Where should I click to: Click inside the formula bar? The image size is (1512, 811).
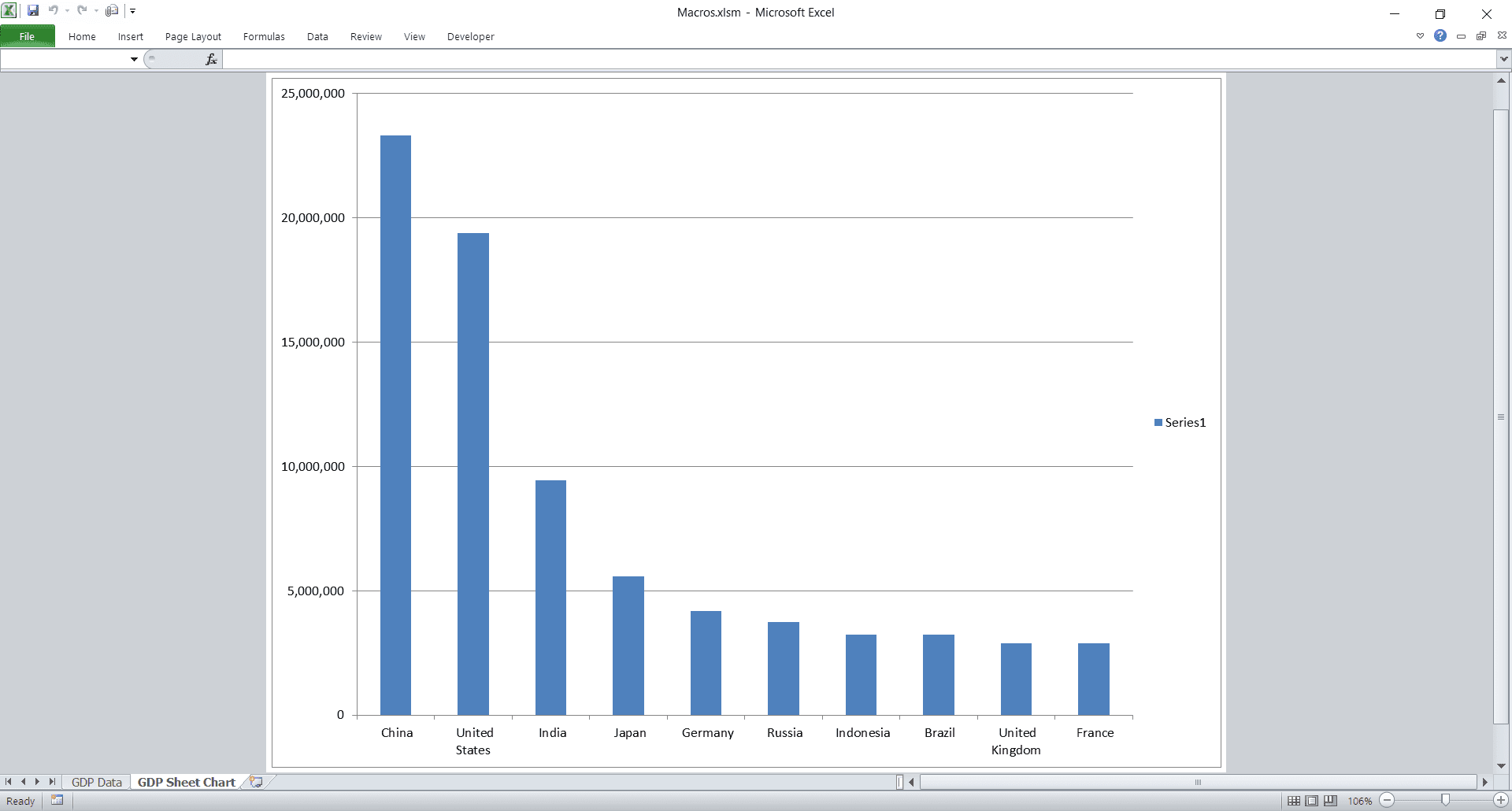click(859, 59)
